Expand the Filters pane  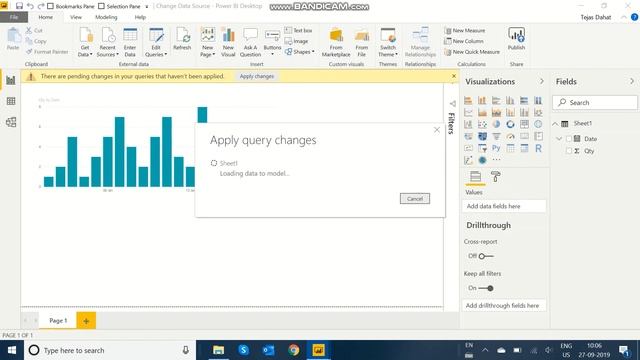click(x=452, y=104)
